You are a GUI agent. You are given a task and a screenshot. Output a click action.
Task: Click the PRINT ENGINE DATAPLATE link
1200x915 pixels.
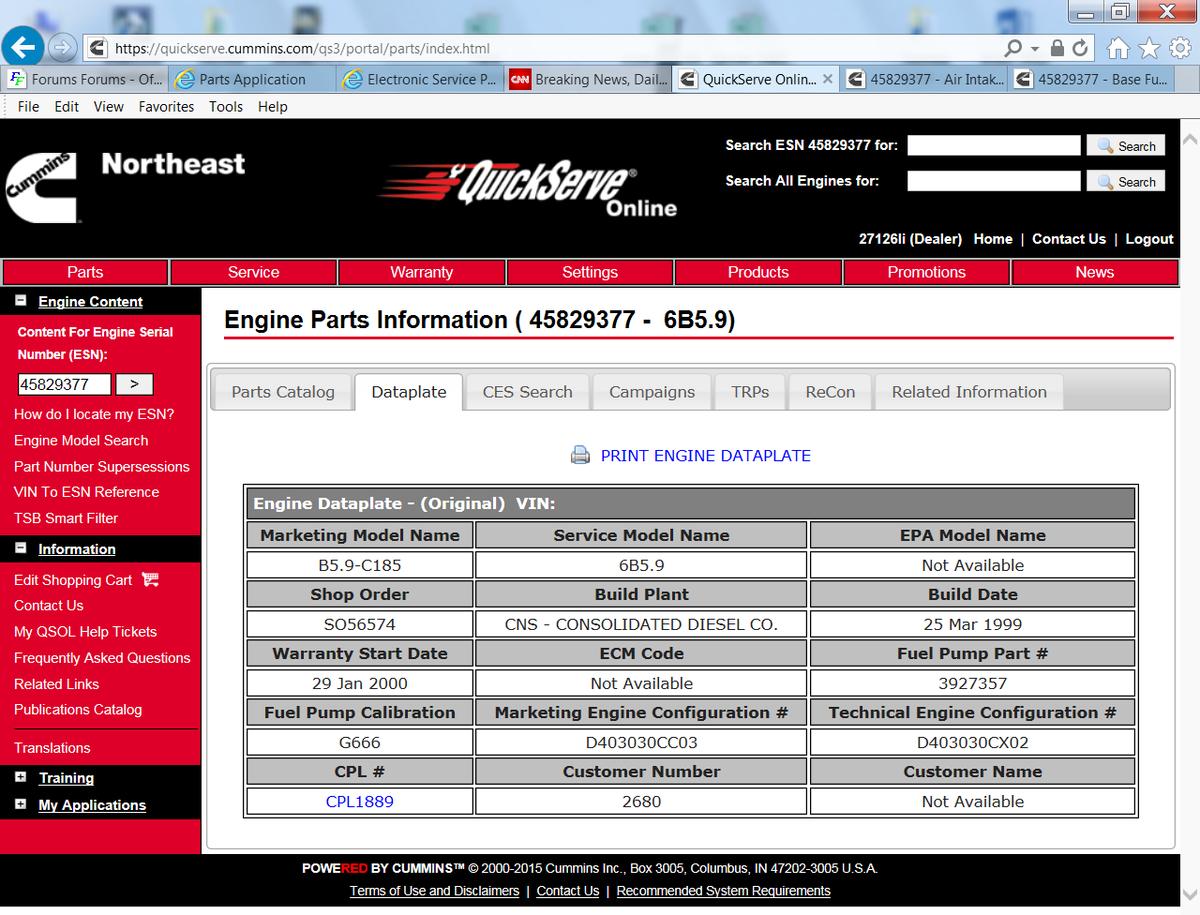point(705,456)
